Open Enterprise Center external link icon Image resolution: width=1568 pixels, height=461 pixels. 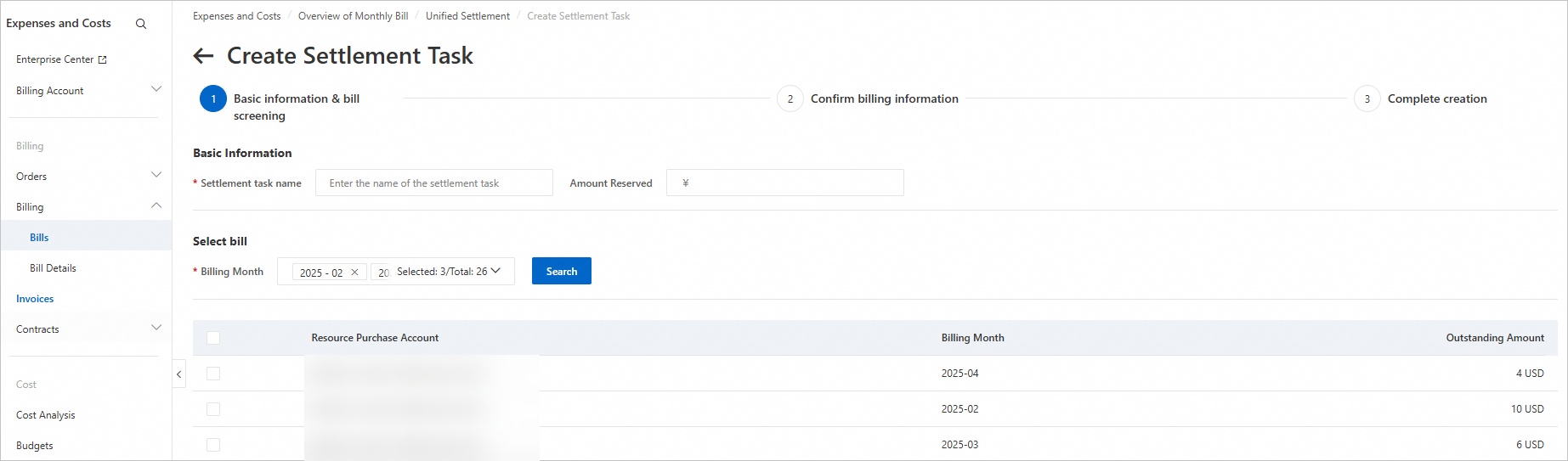click(103, 59)
